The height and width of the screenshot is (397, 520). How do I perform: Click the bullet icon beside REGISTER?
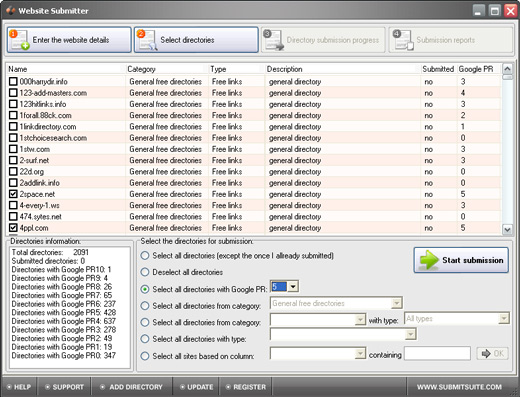(228, 387)
